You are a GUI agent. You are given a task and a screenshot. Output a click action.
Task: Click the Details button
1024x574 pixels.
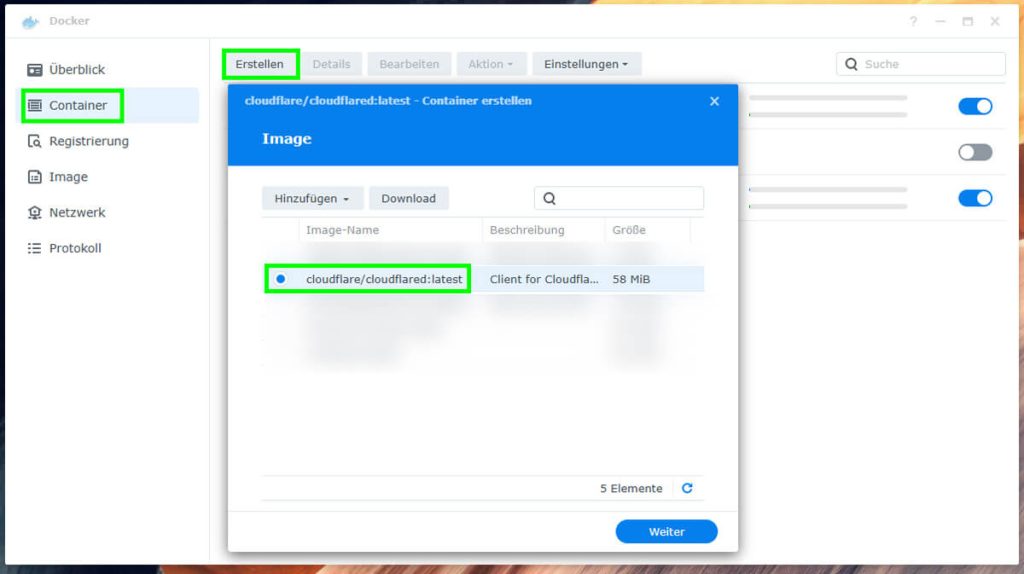(331, 64)
